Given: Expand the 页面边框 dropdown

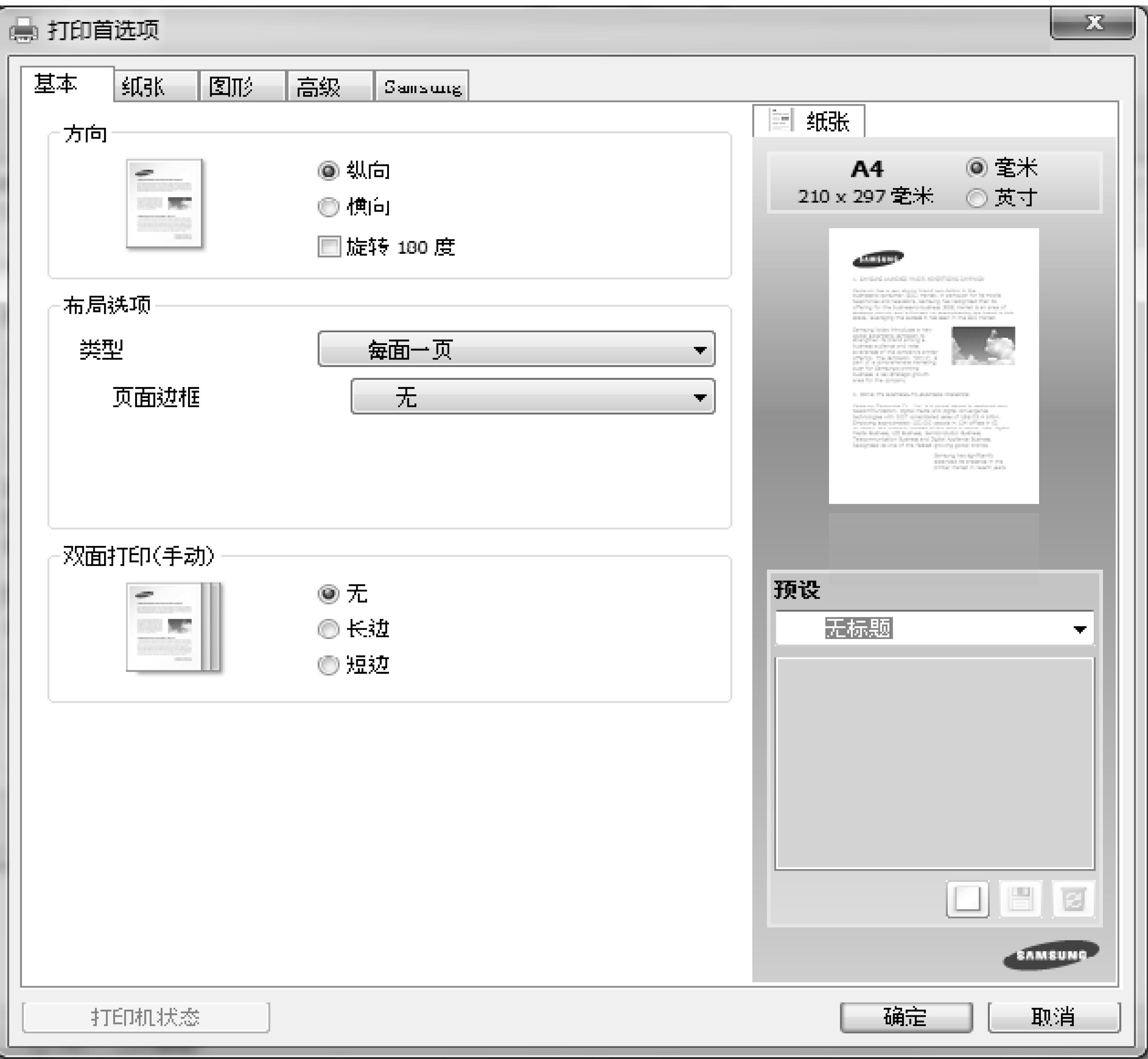Looking at the screenshot, I should click(x=533, y=397).
